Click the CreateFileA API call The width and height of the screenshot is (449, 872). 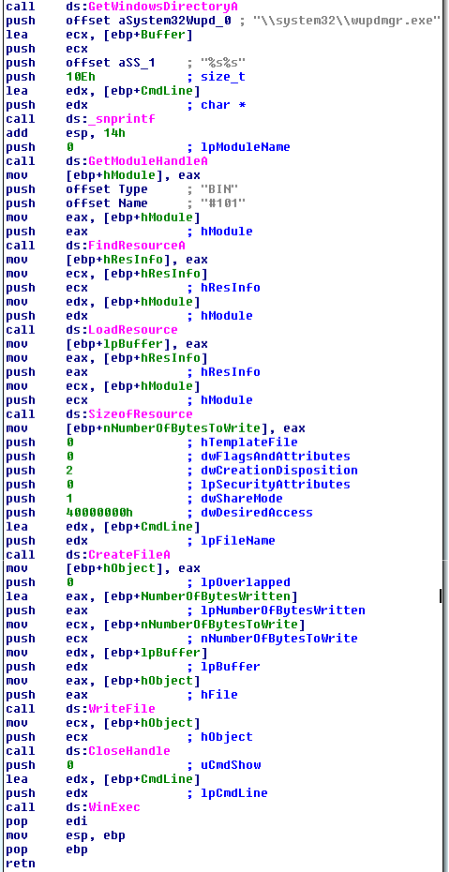118,555
